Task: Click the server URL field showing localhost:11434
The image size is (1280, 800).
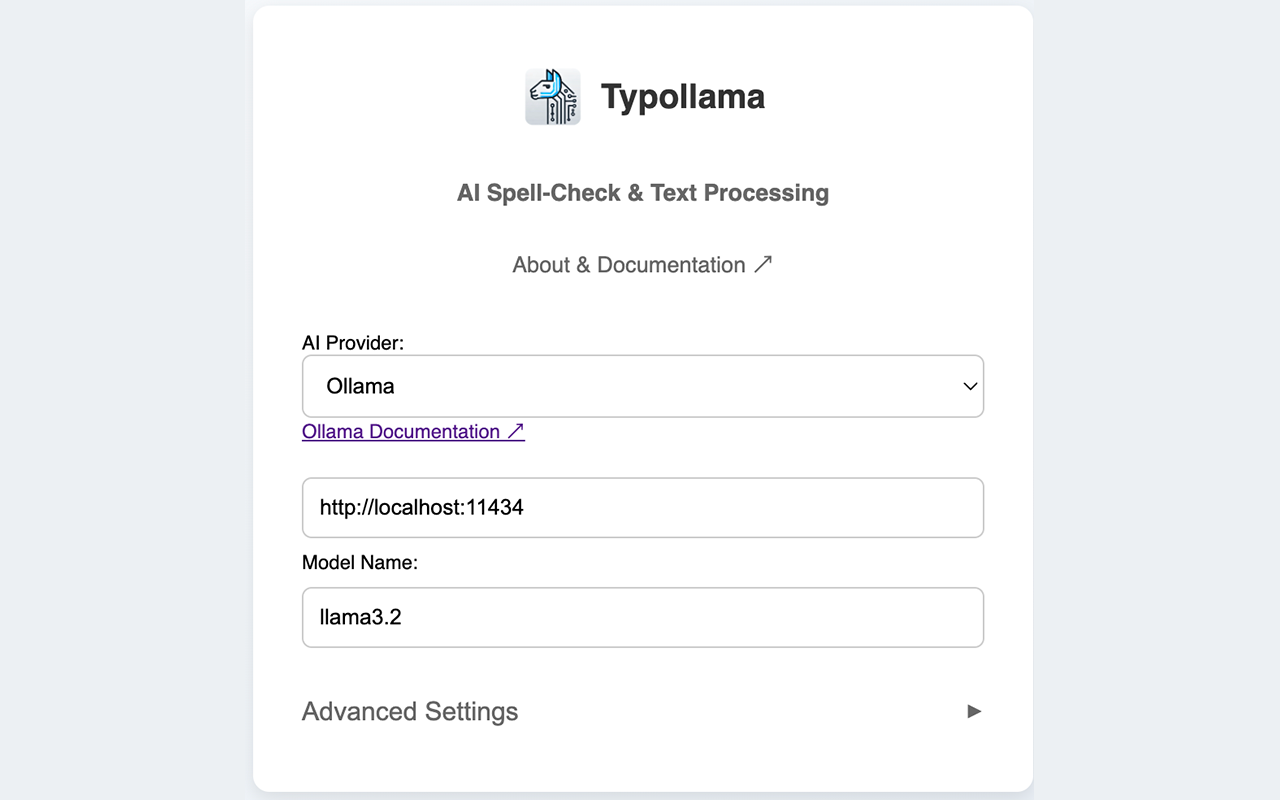Action: click(643, 507)
